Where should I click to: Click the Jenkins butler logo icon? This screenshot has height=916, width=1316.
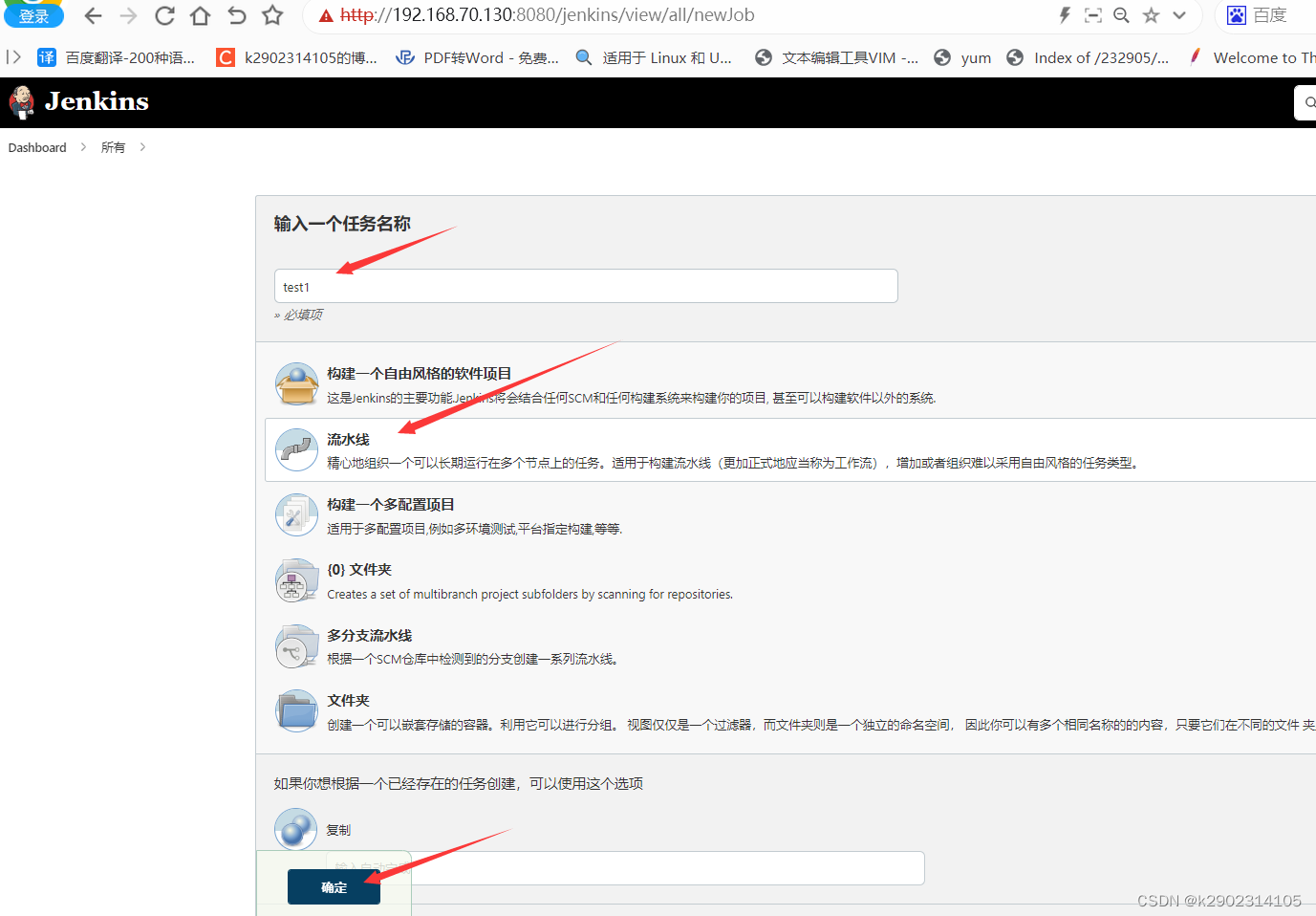[x=21, y=102]
